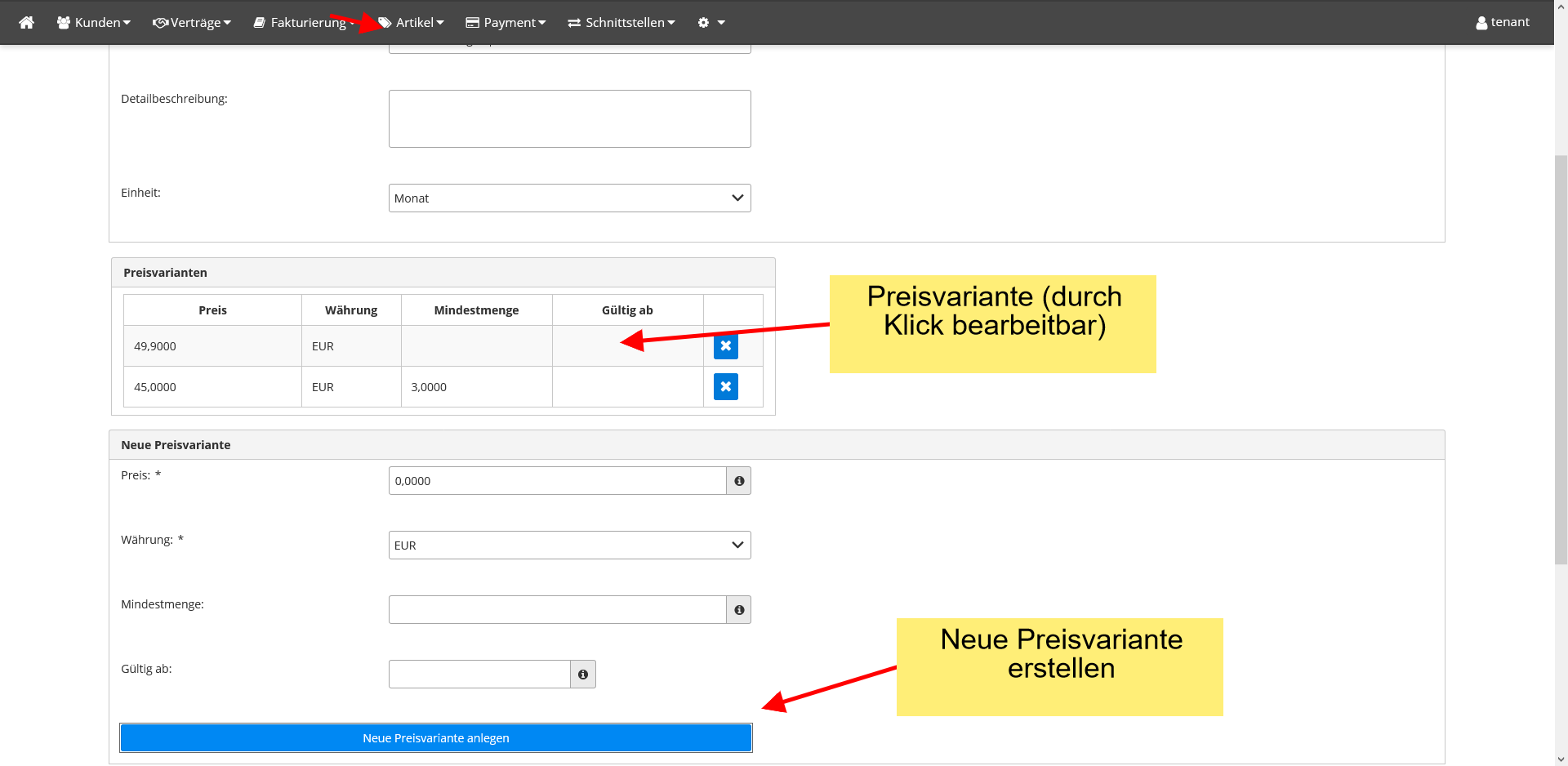The image size is (1568, 766).
Task: Open the Schnittstellen menu
Action: coord(621,22)
